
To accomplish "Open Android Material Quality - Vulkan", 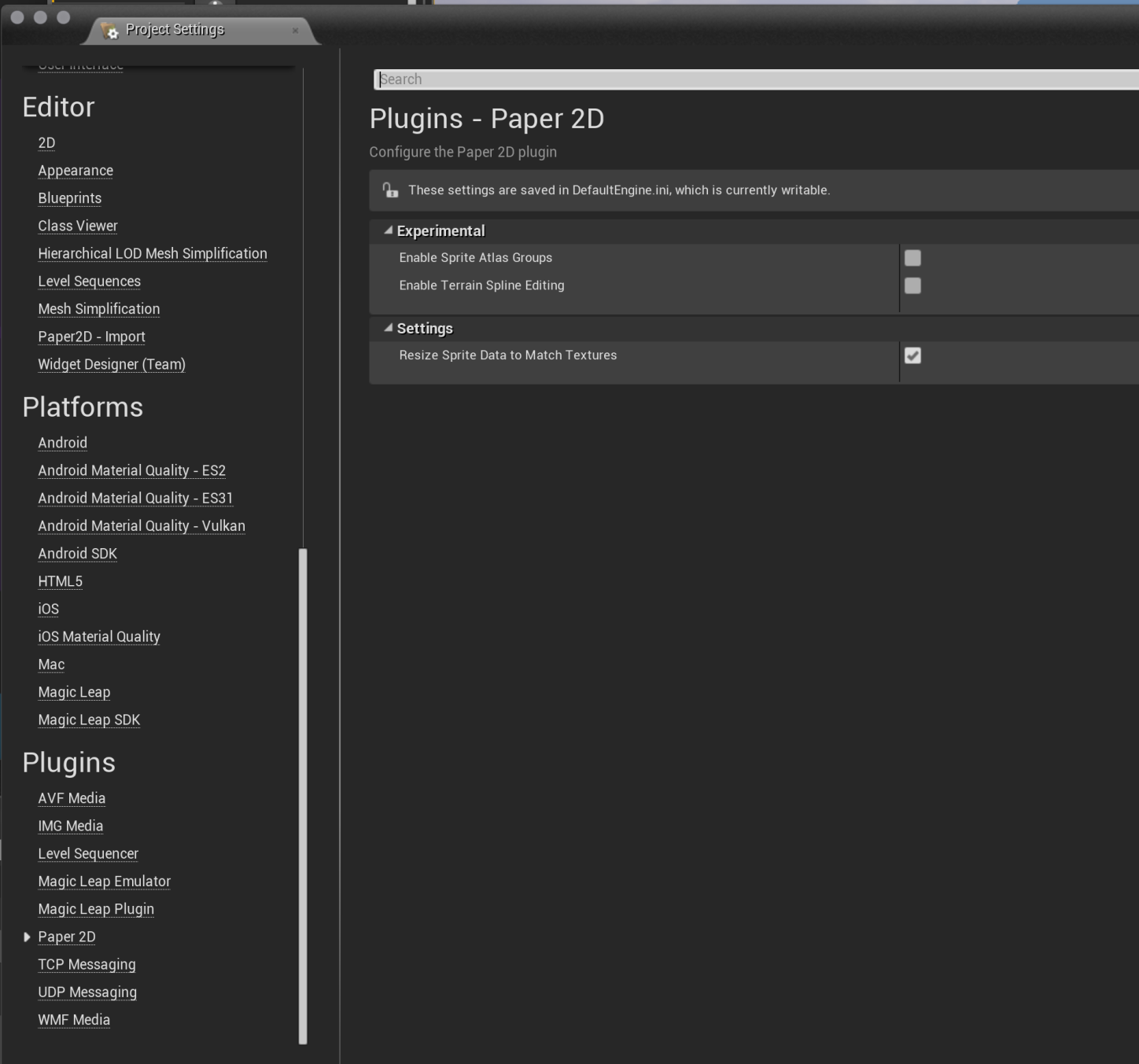I will (142, 525).
